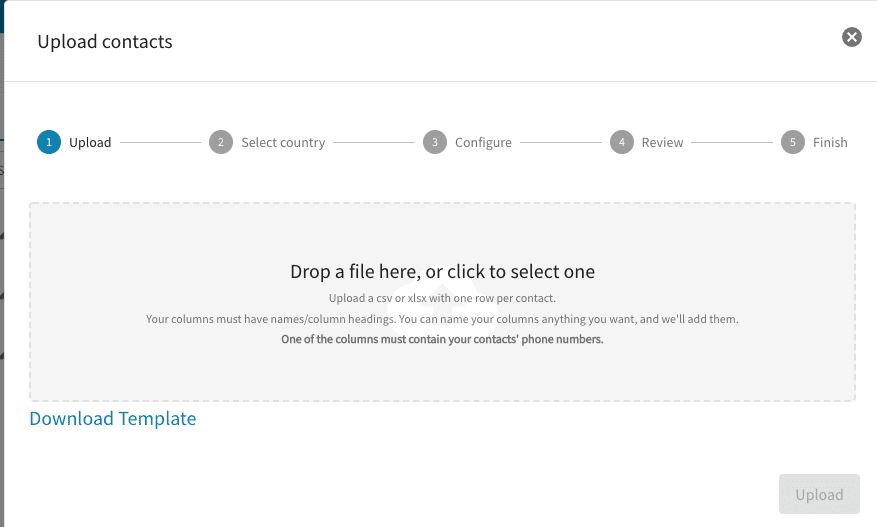
Task: Go to the Upload step label
Action: click(90, 142)
